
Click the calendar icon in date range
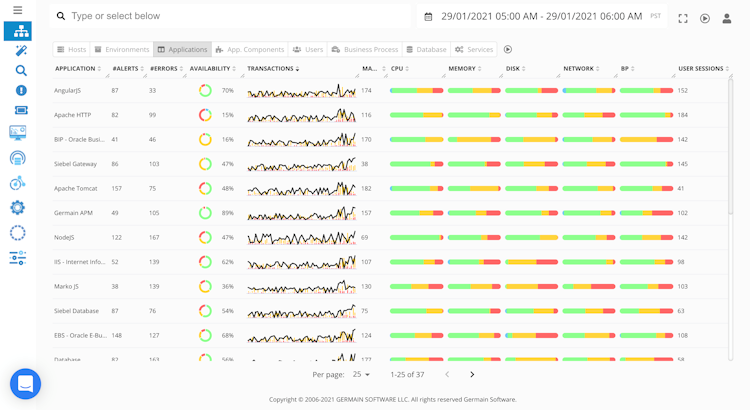428,17
